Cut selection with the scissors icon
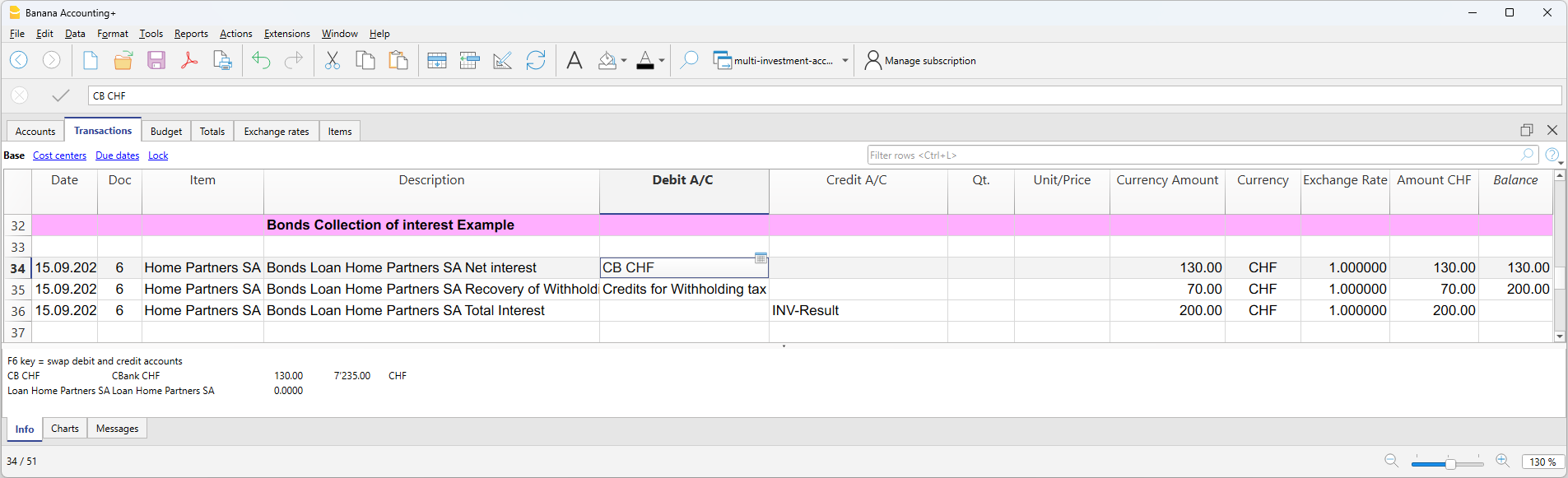 [x=333, y=60]
